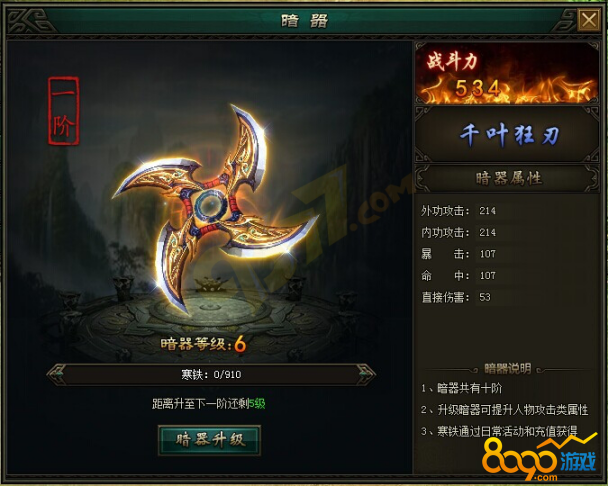This screenshot has height=486, width=608.
Task: Click the 暗器 title bar text
Action: click(304, 20)
